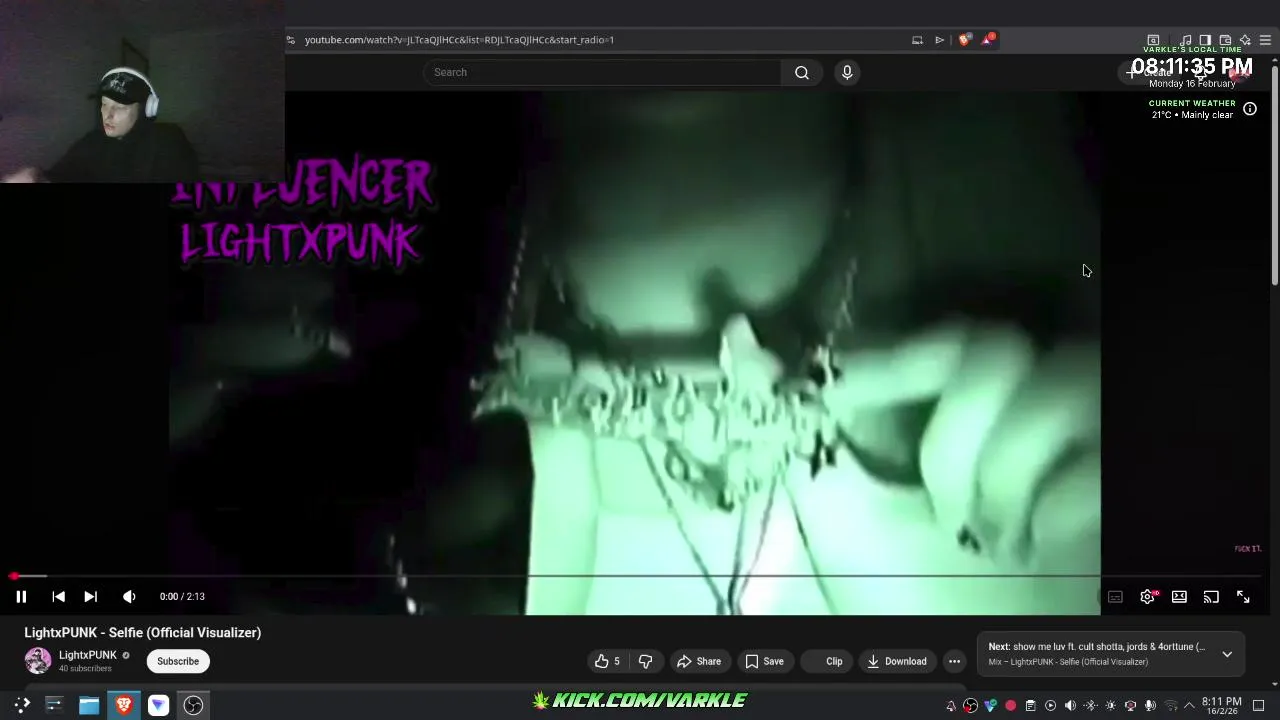Open the LightxPUNK channel avatar
The width and height of the screenshot is (1280, 720).
(x=38, y=661)
